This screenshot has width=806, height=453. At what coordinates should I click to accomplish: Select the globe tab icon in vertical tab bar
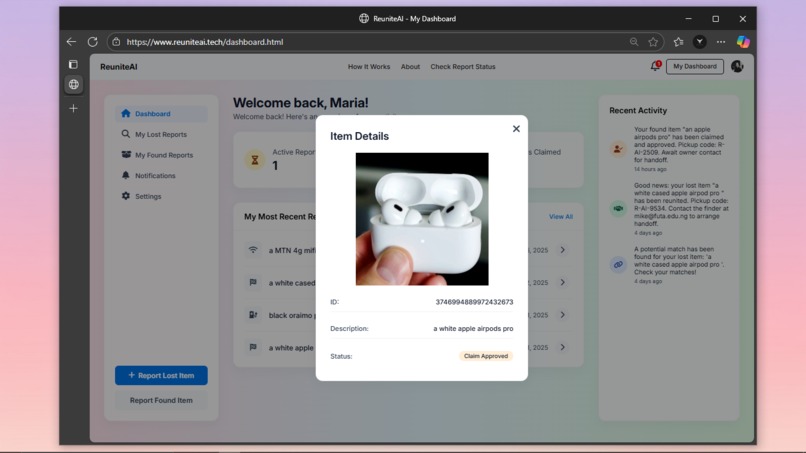coord(74,84)
